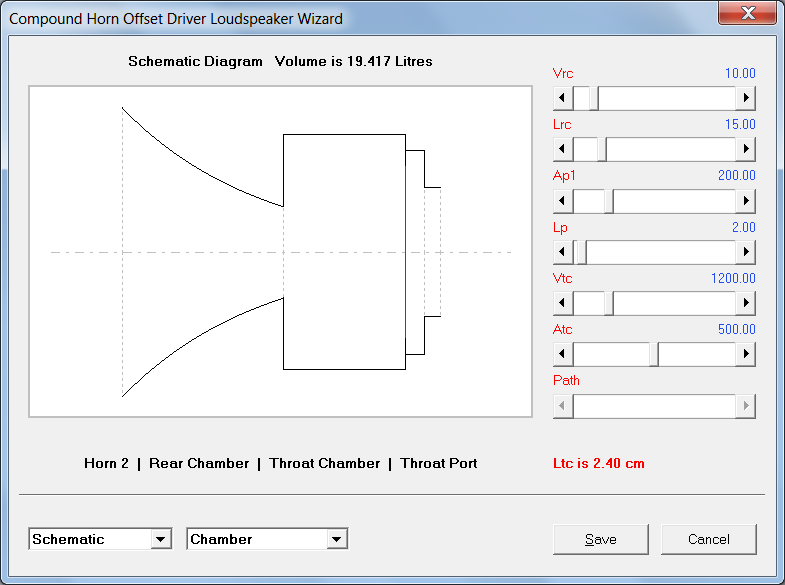This screenshot has height=585, width=785.
Task: Click the Ap1 value 200.00
Action: click(x=736, y=175)
